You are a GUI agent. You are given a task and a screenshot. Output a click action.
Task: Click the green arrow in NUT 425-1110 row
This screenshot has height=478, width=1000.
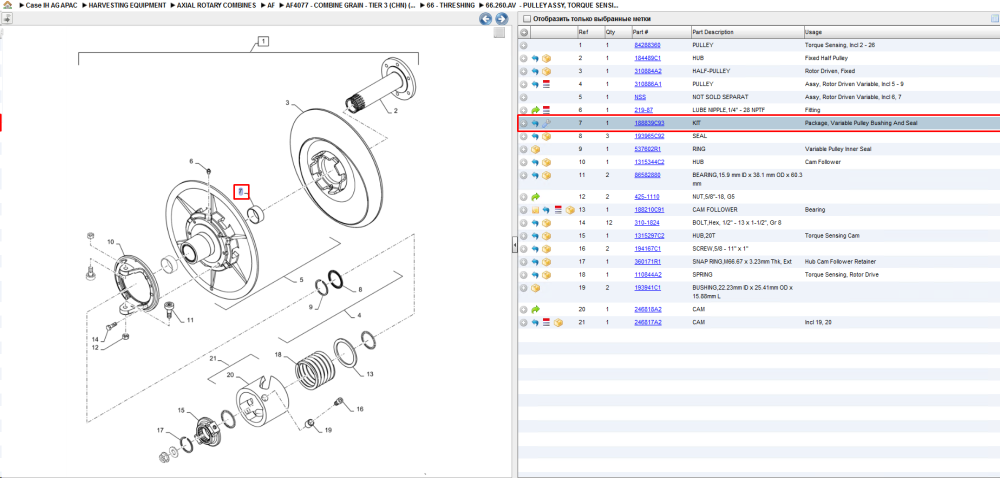tap(535, 197)
